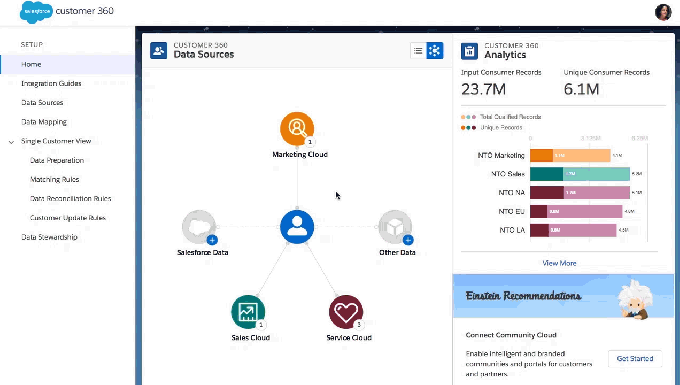680x385 pixels.
Task: Select the Service Cloud node icon
Action: point(346,312)
